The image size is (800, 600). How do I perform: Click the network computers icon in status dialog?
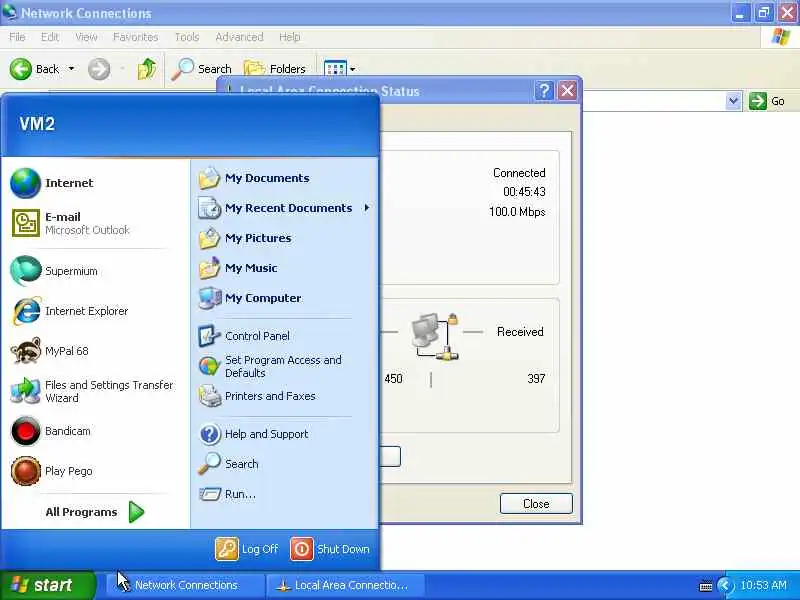click(434, 336)
